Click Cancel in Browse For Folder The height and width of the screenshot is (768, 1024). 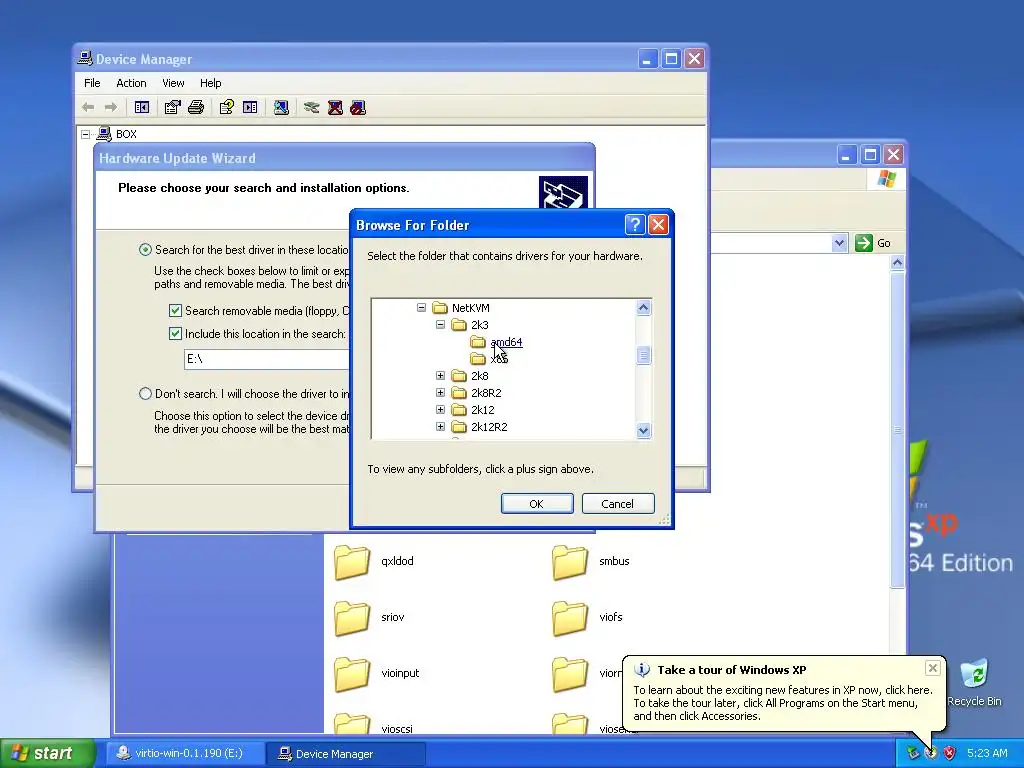tap(618, 504)
